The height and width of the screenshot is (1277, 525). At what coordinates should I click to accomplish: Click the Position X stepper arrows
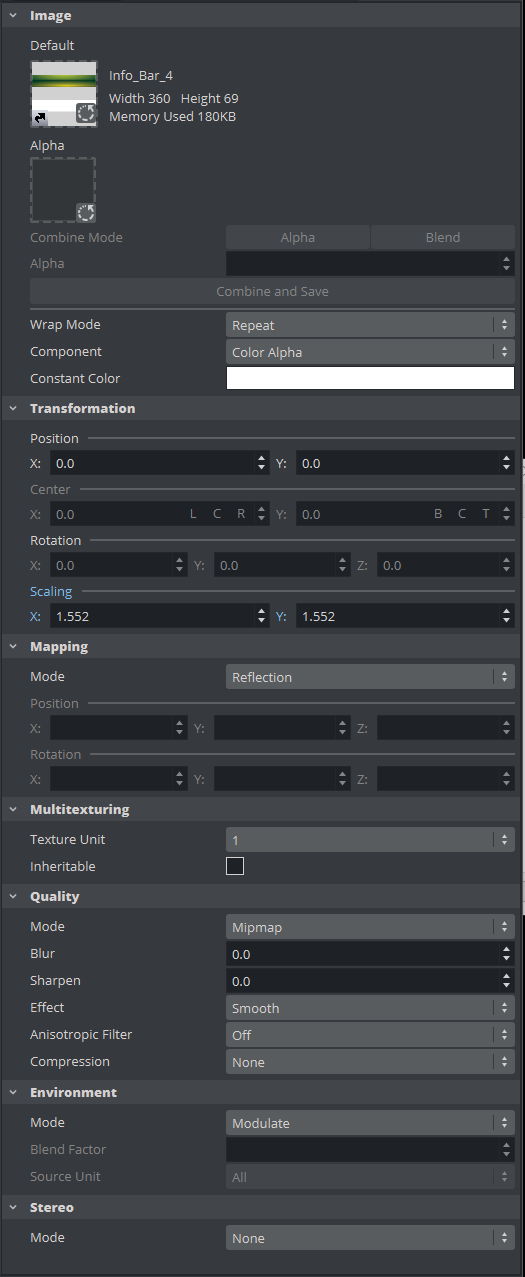click(x=262, y=463)
